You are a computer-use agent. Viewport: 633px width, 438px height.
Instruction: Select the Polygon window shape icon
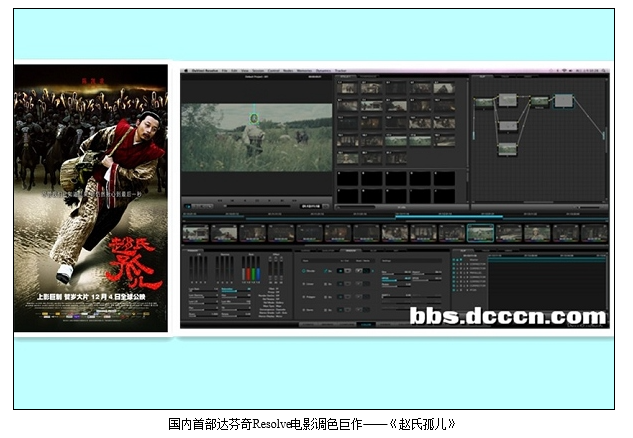click(304, 297)
